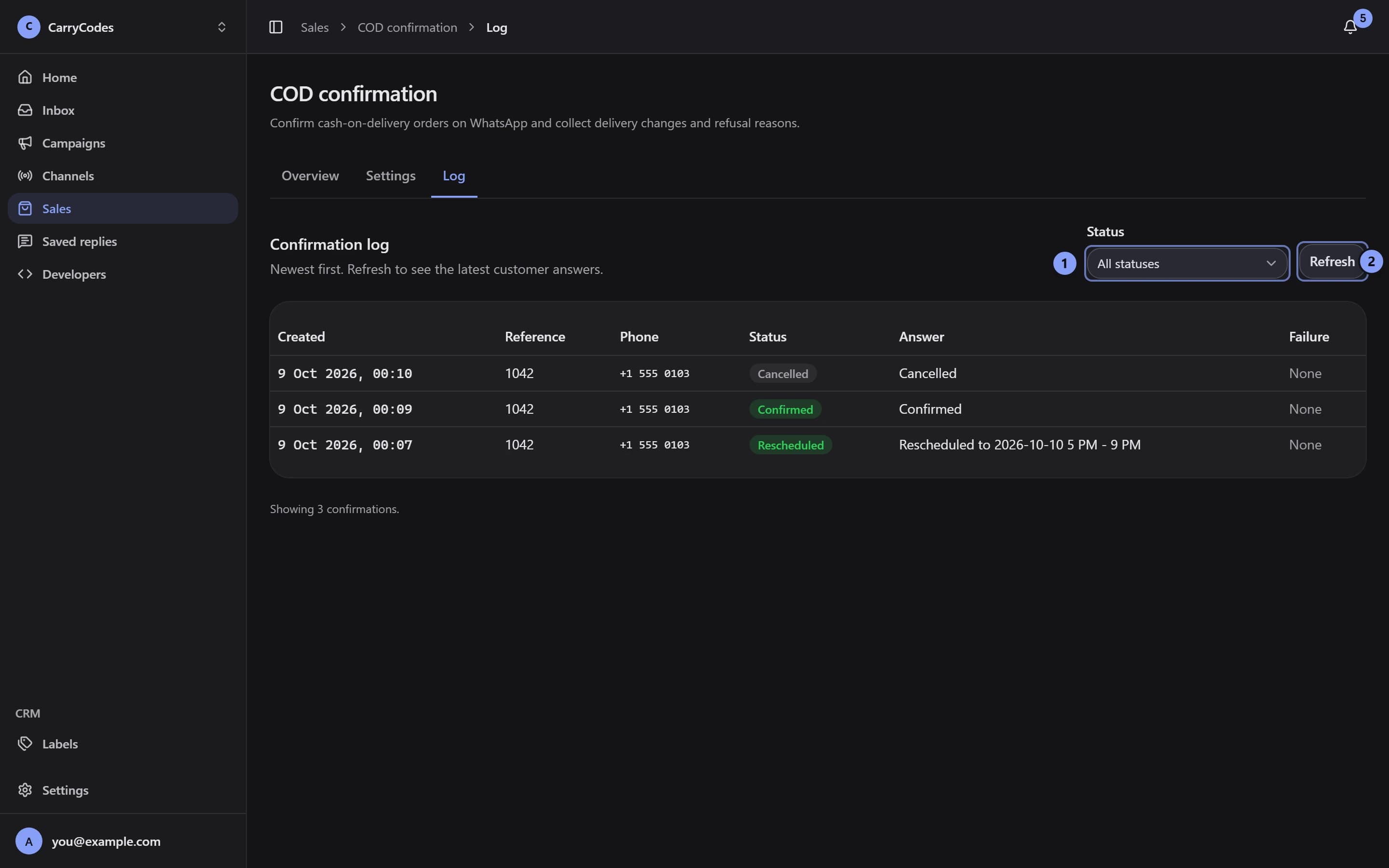Select the row created 9 Oct 2026, 00:07
The width and height of the screenshot is (1389, 868).
click(817, 444)
